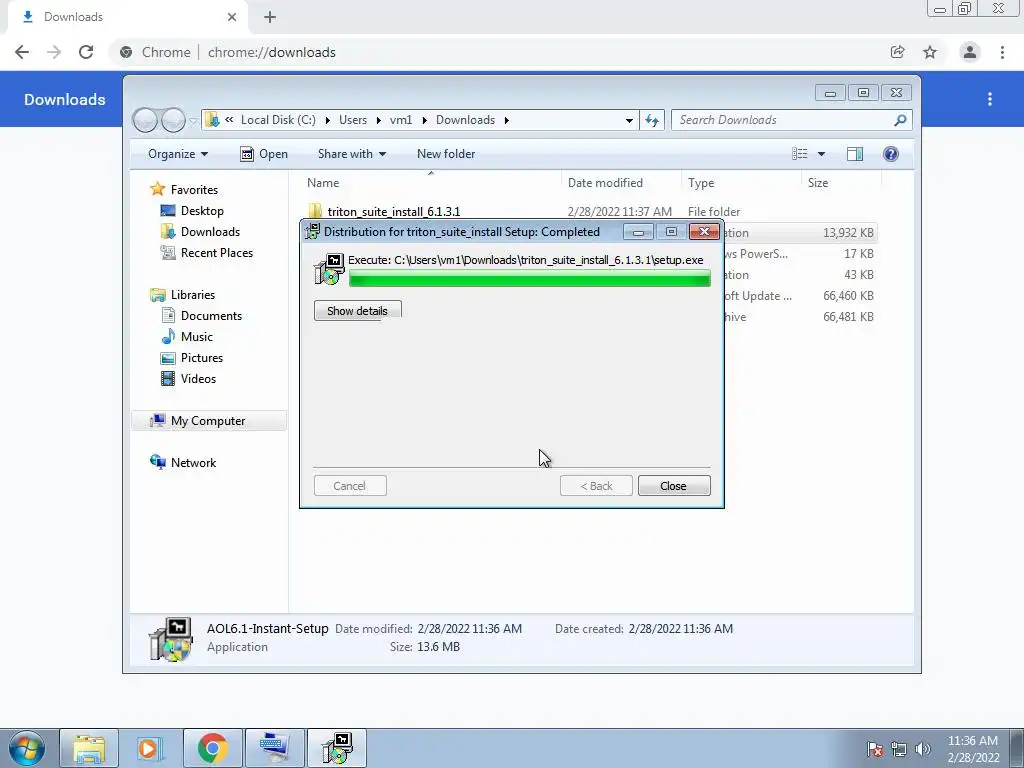Click the AOL6.1-Instant-Setup icon in details pane
This screenshot has height=768, width=1024.
pos(170,639)
